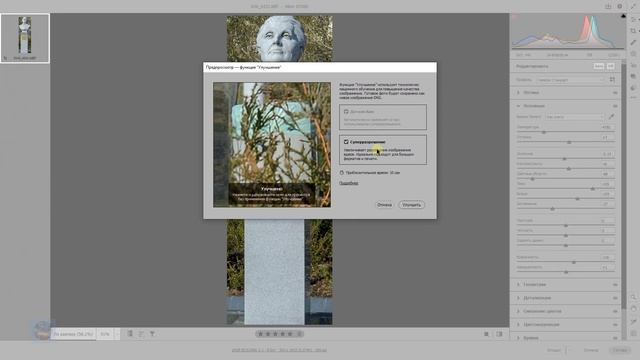Click the Готово (Done) button
This screenshot has width=640, height=360.
pos(620,350)
